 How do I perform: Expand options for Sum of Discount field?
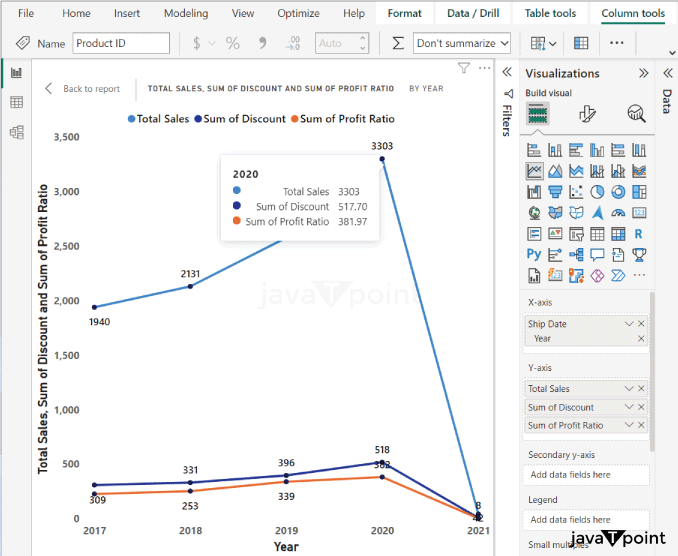click(629, 407)
